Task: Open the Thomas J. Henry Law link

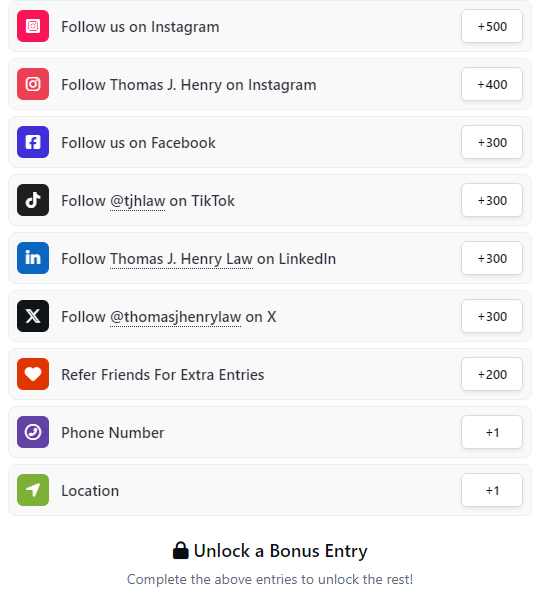Action: 181,259
